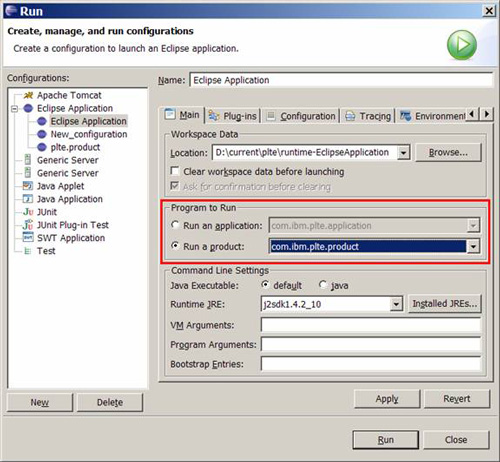Click the plte.product configuration circle icon
Viewport: 500px width, 462px height.
[42, 147]
